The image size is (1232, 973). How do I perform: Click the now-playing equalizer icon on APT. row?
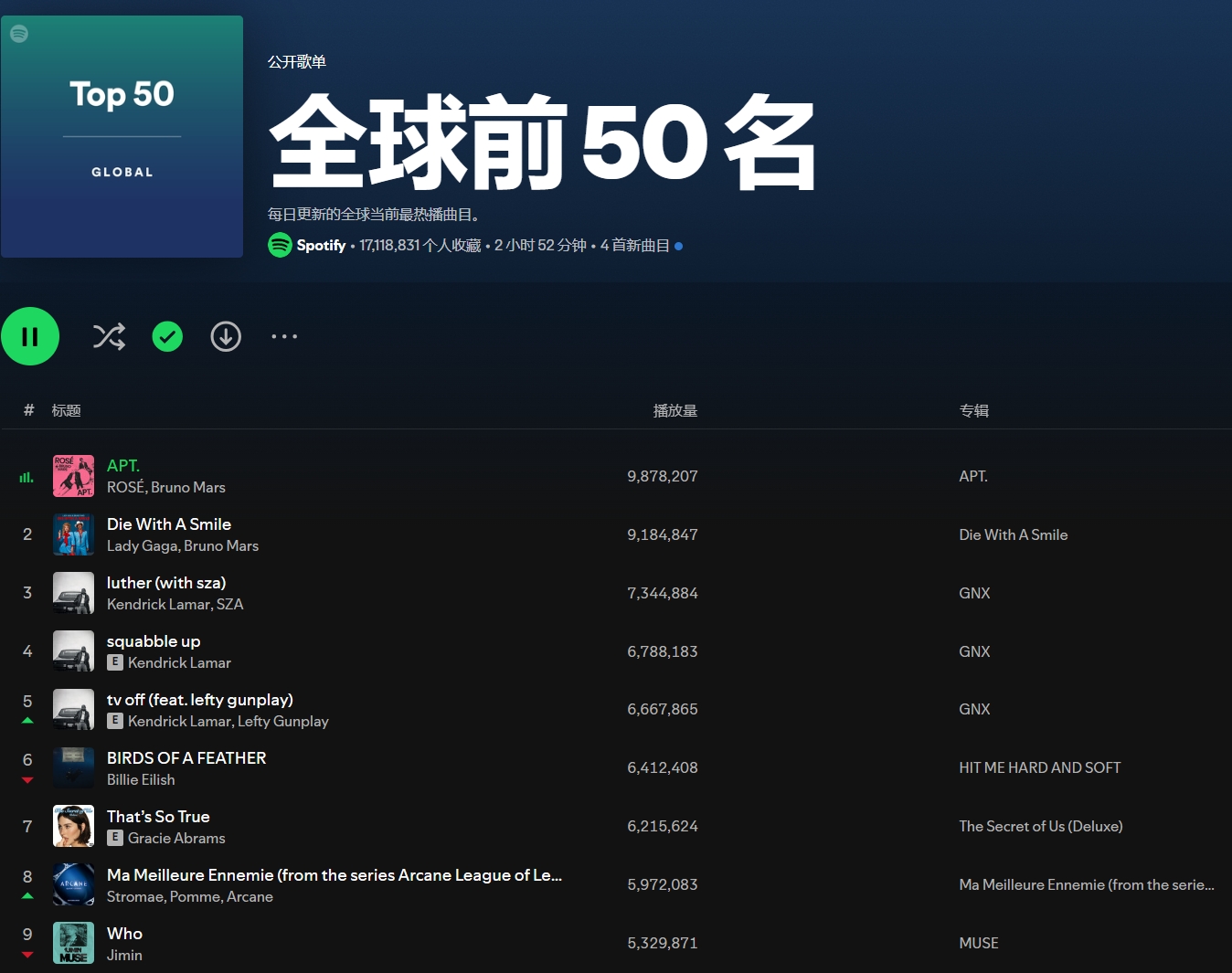coord(27,477)
